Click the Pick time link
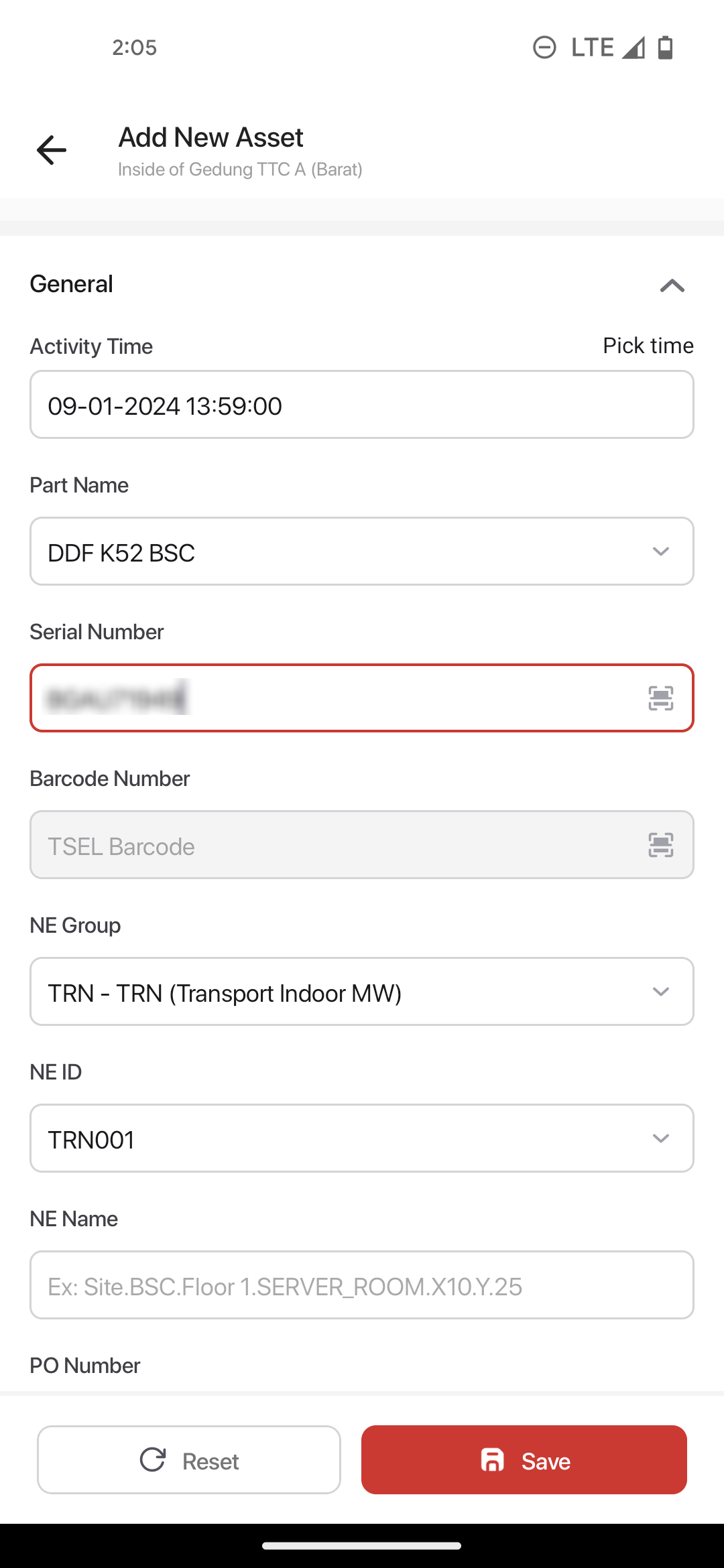 click(x=648, y=346)
